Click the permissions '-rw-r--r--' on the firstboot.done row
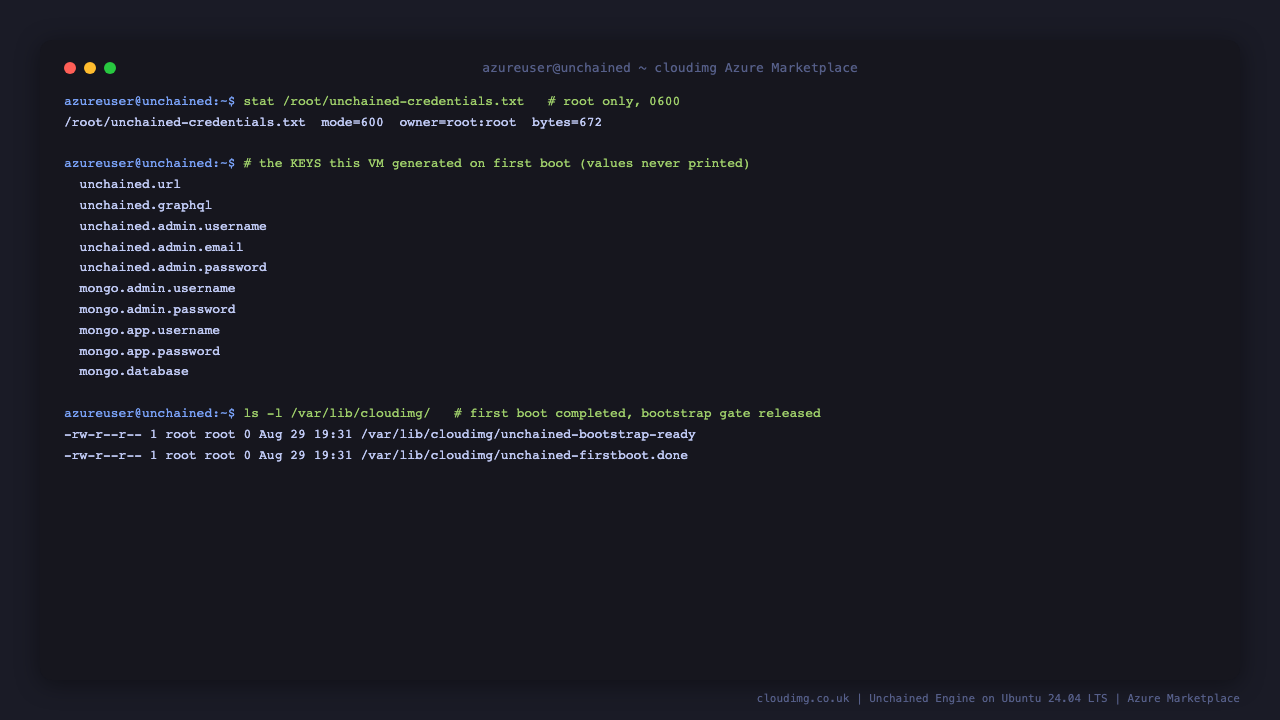 (103, 456)
